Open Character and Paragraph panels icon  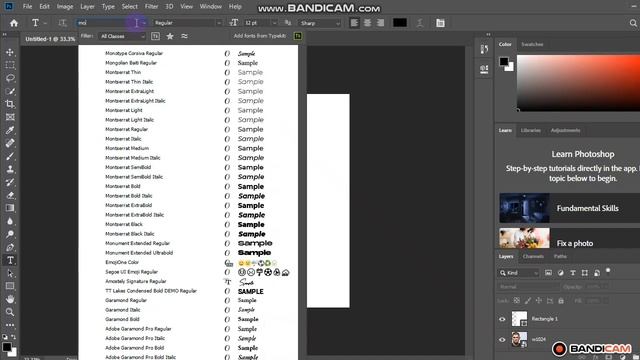pyautogui.click(x=440, y=23)
